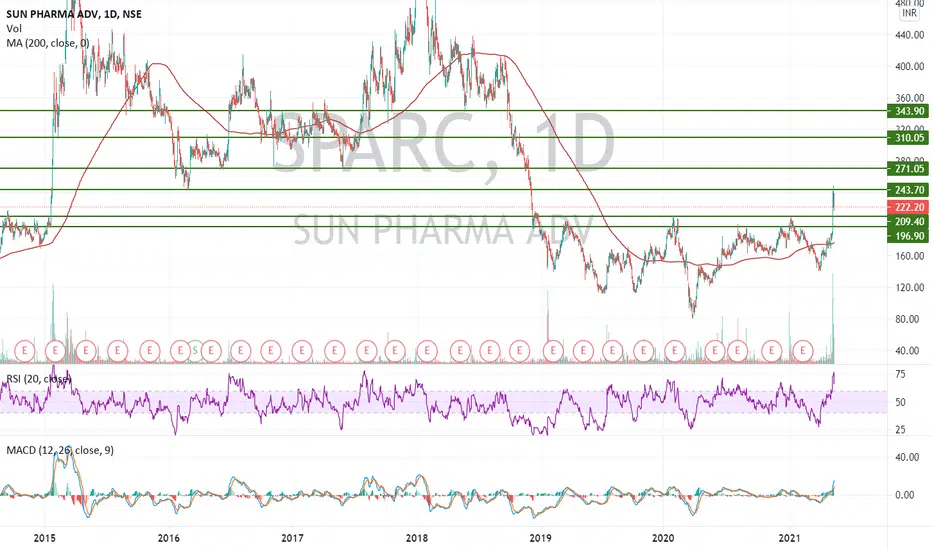Click the 343.90 horizontal line price label
Viewport: 932px width, 550px height.
pyautogui.click(x=908, y=111)
